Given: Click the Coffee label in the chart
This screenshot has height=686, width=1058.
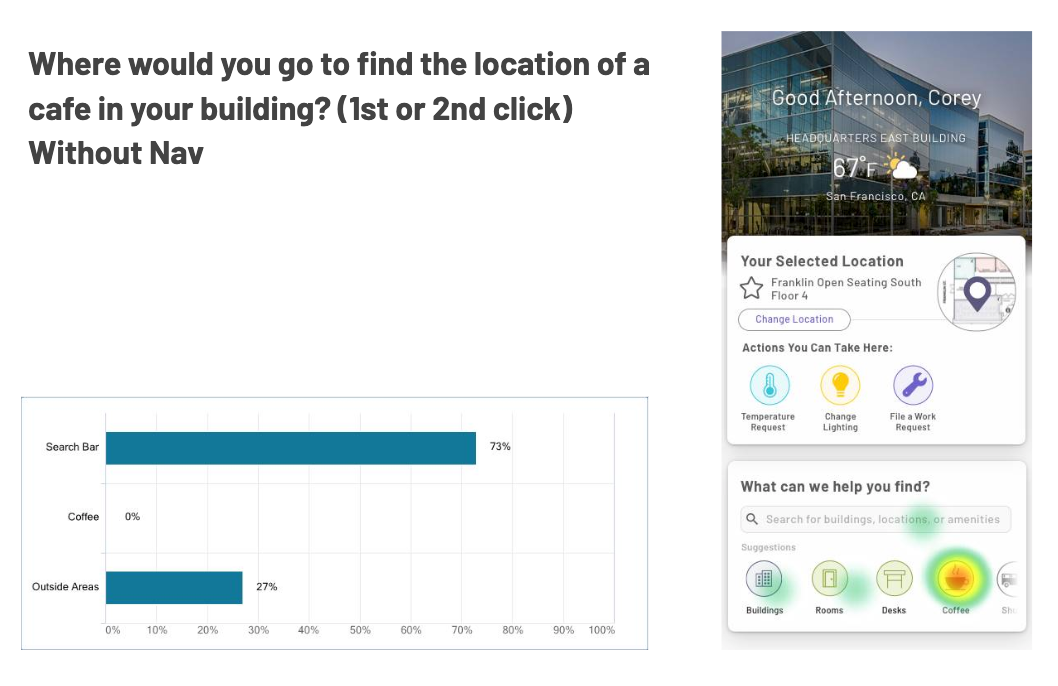Looking at the screenshot, I should (x=83, y=517).
